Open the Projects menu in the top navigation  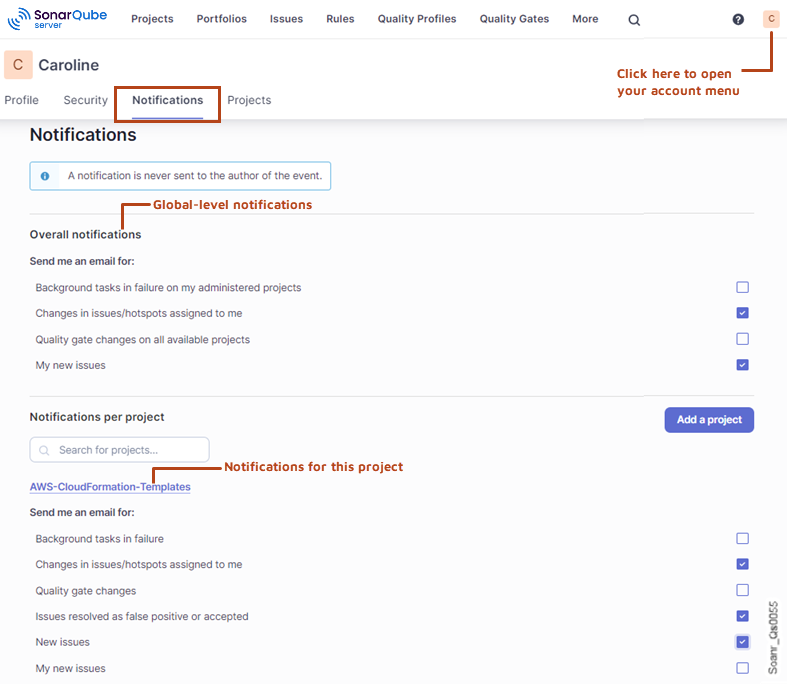153,19
